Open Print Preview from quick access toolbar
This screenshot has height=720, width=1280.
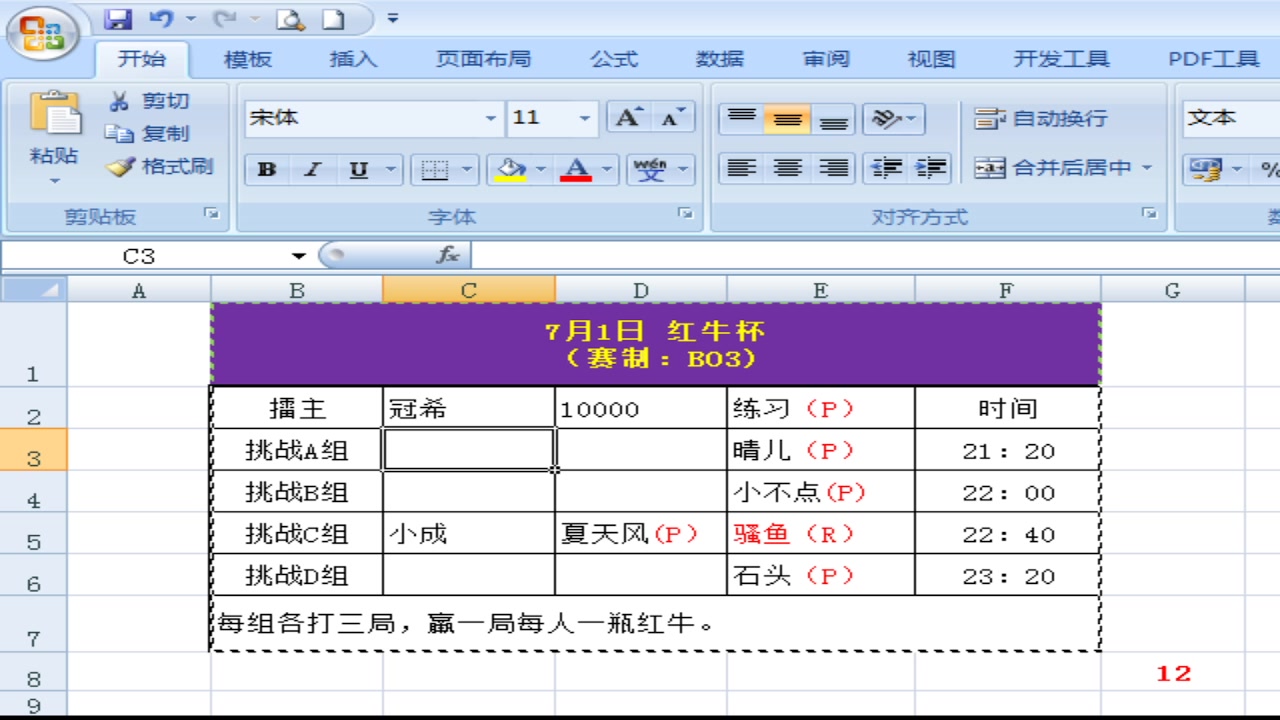[x=290, y=19]
